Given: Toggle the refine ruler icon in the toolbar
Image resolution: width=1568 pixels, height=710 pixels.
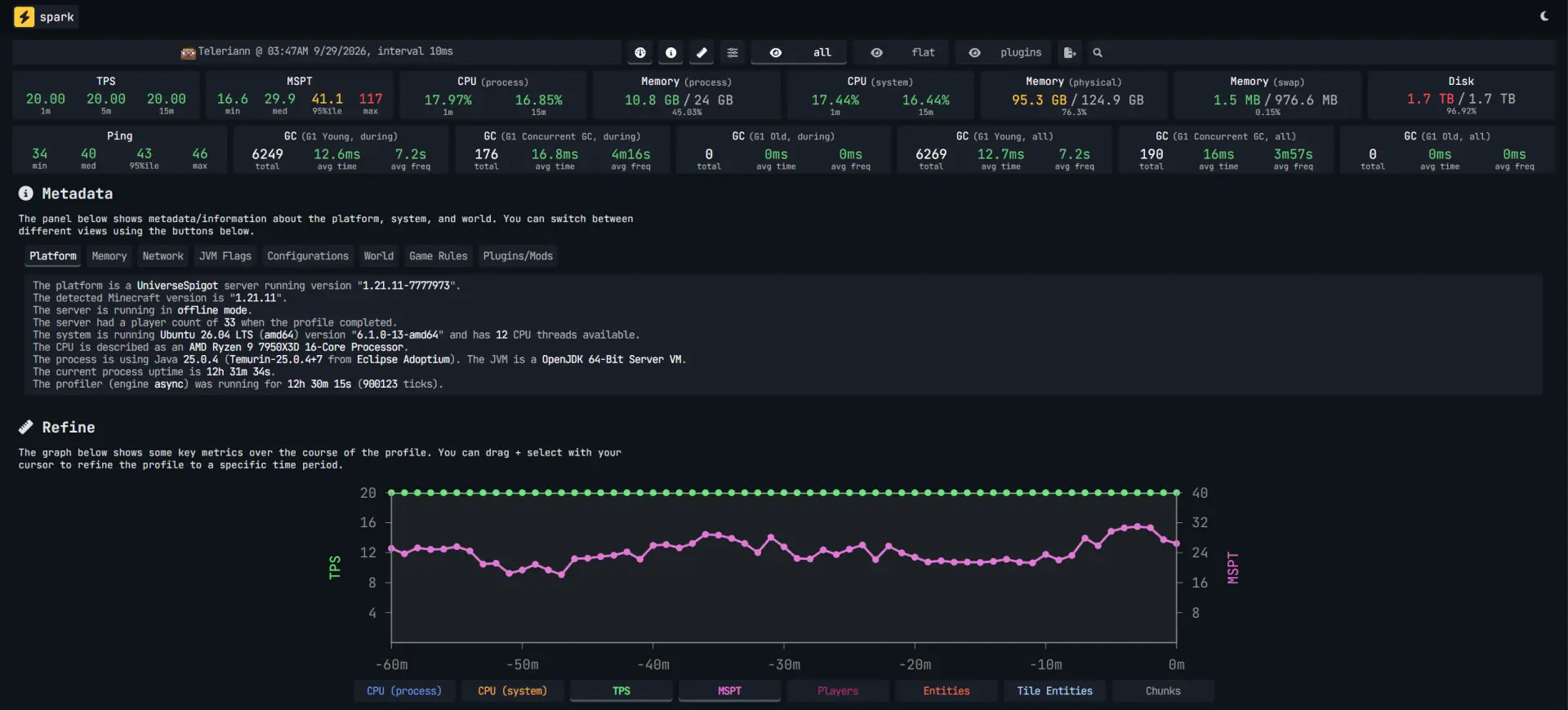Looking at the screenshot, I should pyautogui.click(x=702, y=52).
